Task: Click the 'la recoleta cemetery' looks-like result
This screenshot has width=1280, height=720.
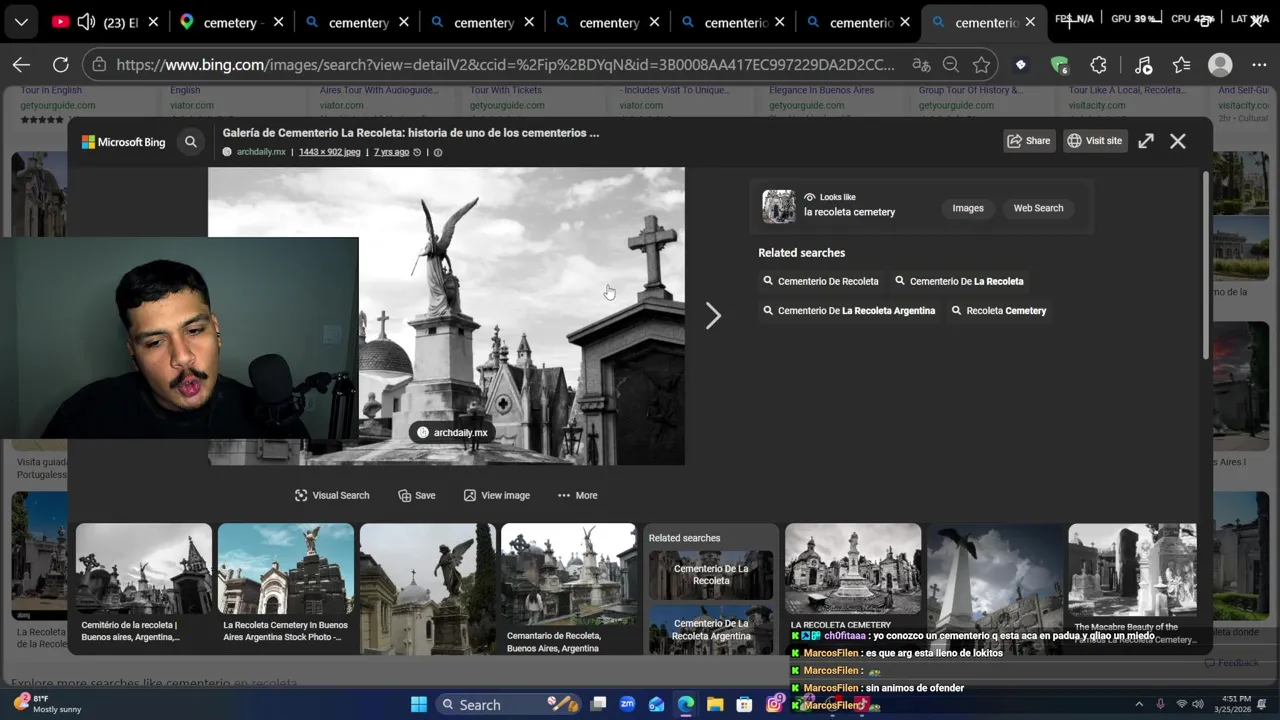Action: [849, 212]
